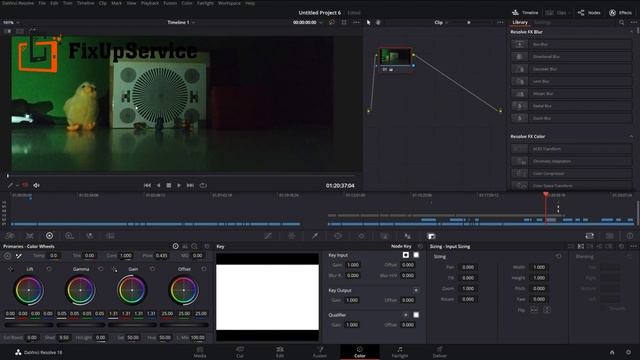Viewport: 640px width, 360px height.
Task: Select the Library tab
Action: tap(520, 22)
